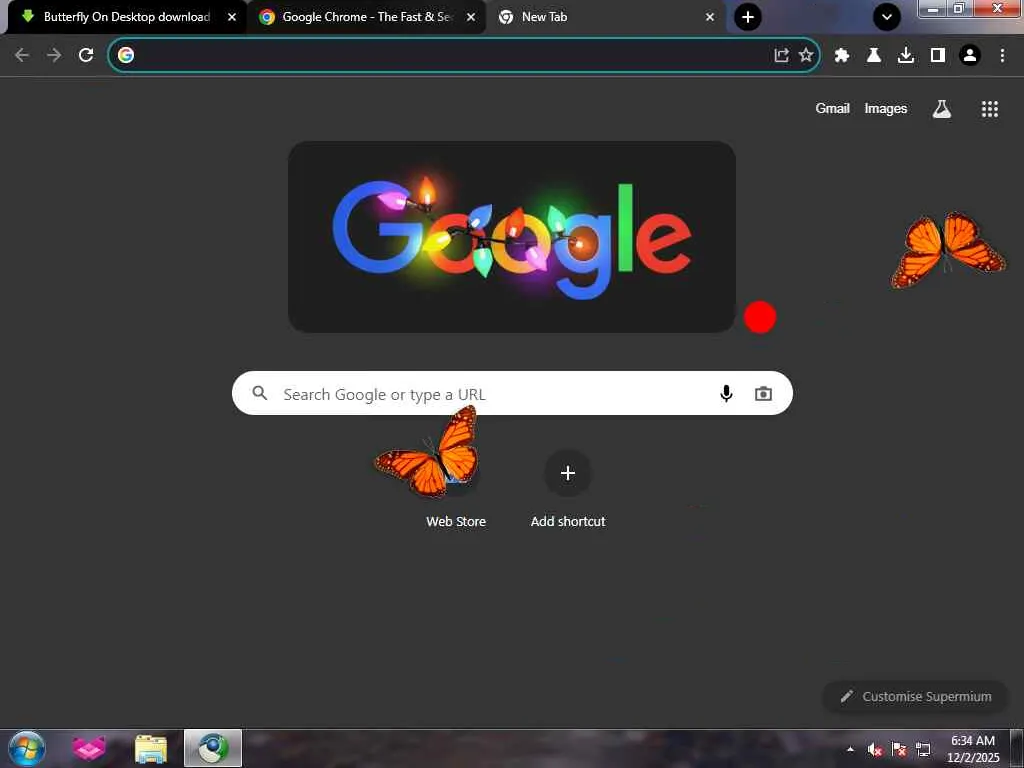Click the butterfly over Web Store
Viewport: 1024px width, 768px height.
coord(428,452)
